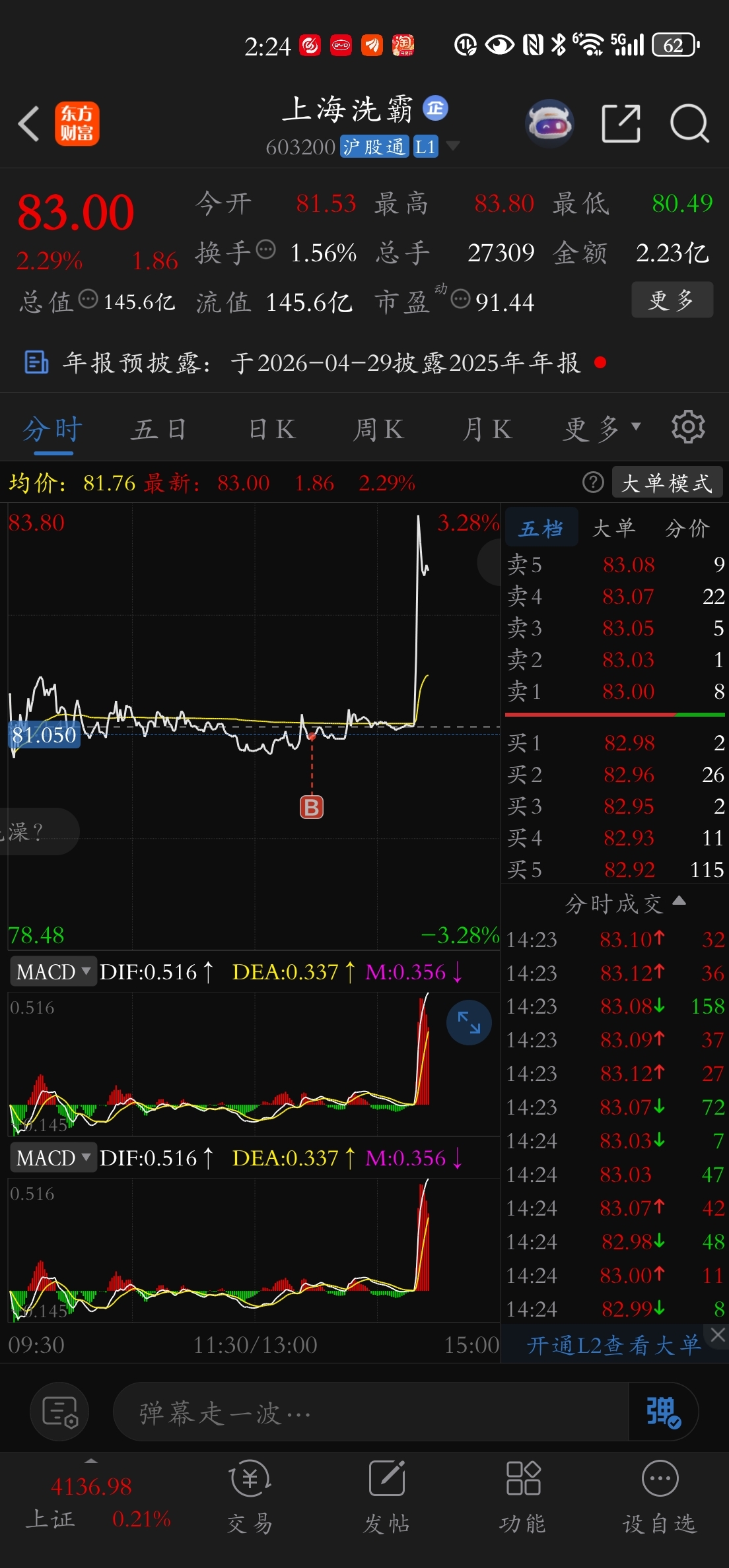Tap the 总值 info circle icon
The height and width of the screenshot is (1568, 729).
click(x=88, y=300)
